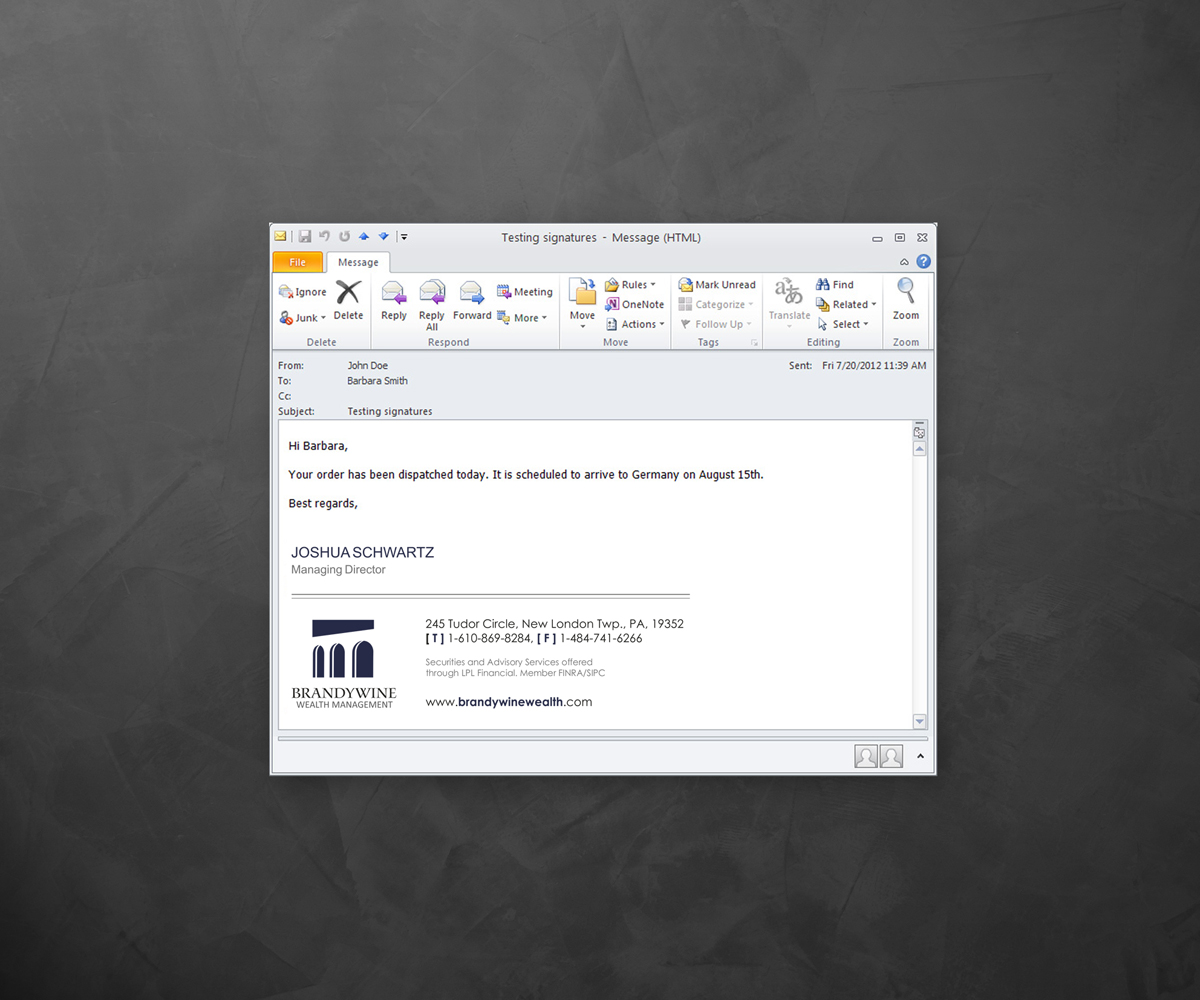Click Save in the Quick Access Toolbar
This screenshot has width=1200, height=1000.
click(305, 237)
